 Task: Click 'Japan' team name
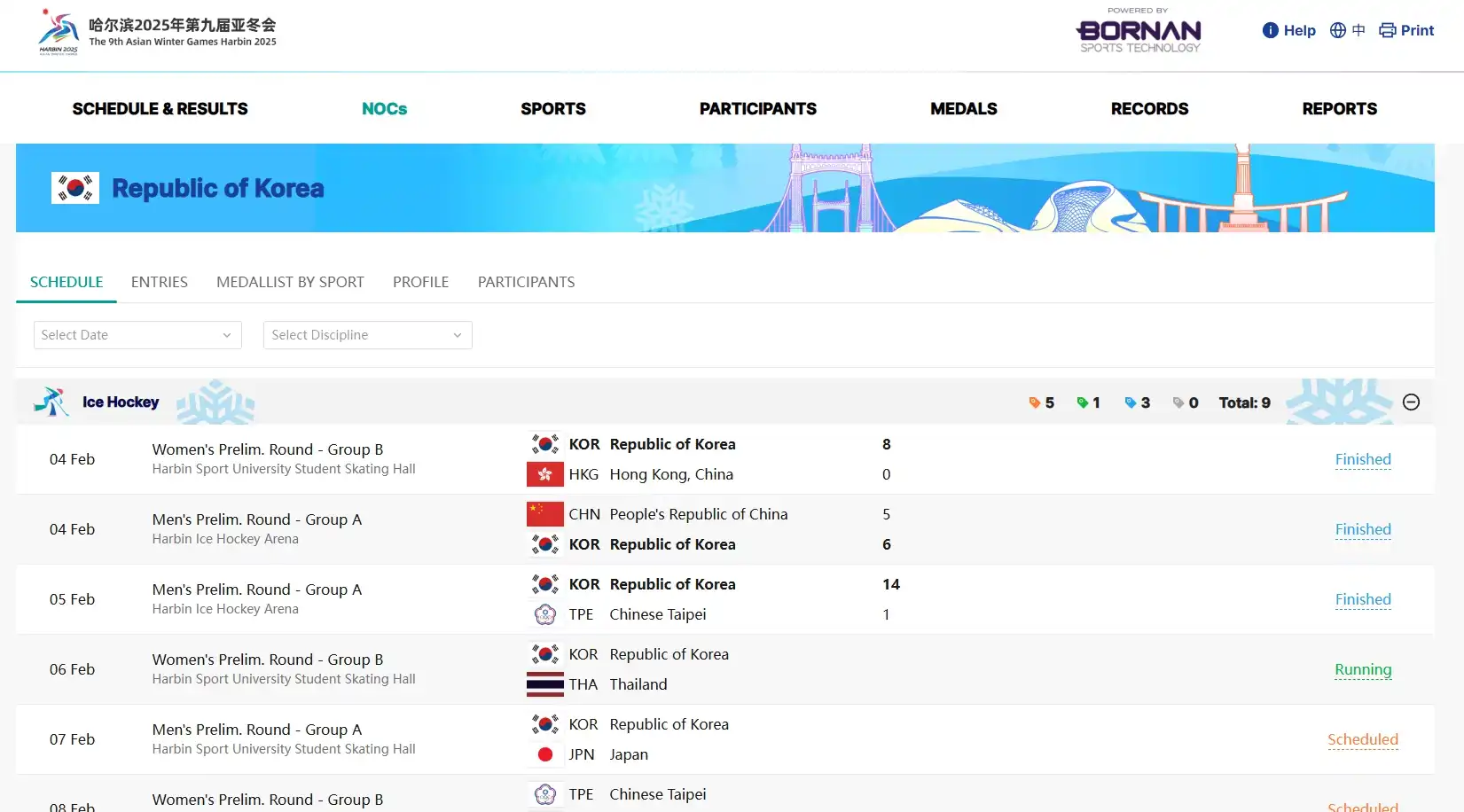click(629, 754)
